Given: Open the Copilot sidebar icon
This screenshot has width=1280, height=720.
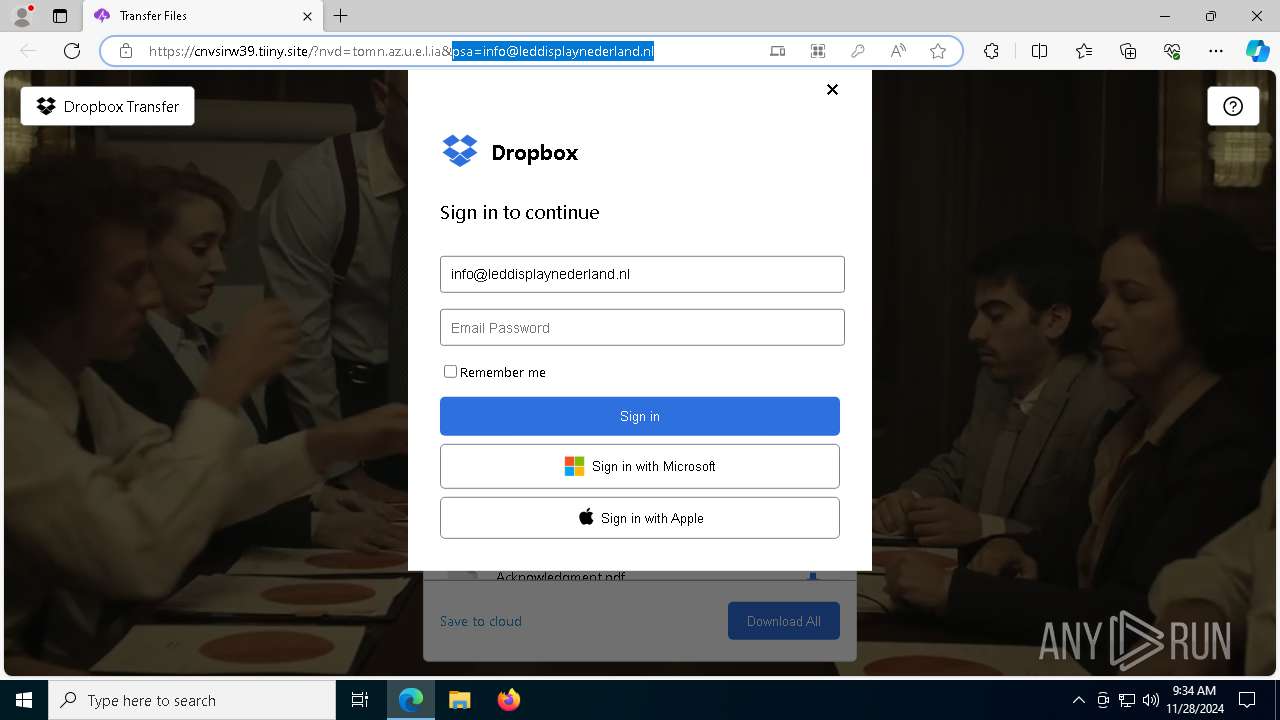Looking at the screenshot, I should point(1257,51).
